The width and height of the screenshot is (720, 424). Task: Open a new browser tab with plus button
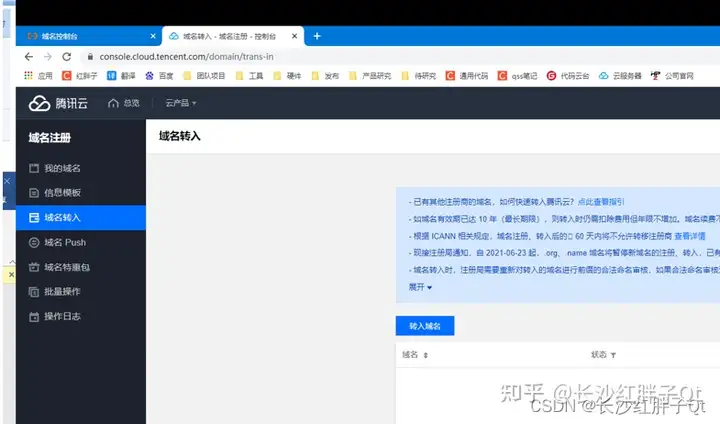click(x=317, y=36)
